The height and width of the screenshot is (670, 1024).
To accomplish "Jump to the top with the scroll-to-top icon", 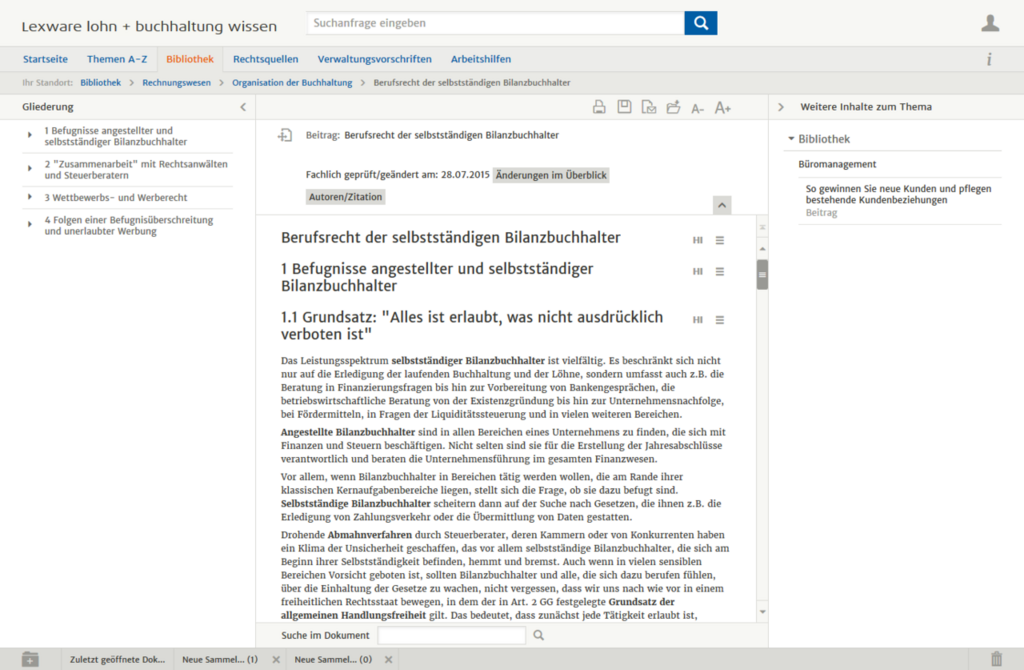I will coord(762,227).
